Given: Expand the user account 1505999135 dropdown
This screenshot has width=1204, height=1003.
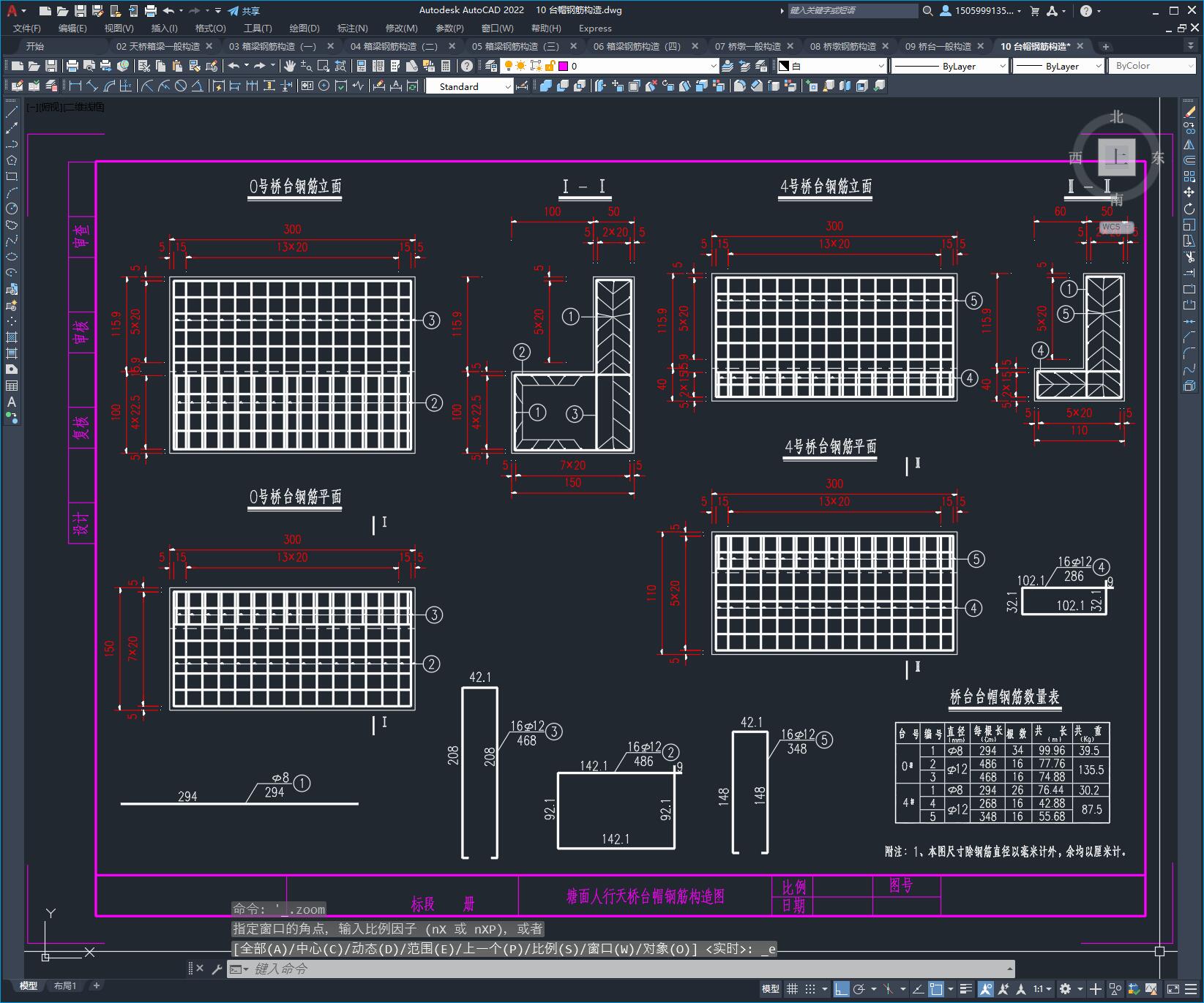Looking at the screenshot, I should coord(981,11).
